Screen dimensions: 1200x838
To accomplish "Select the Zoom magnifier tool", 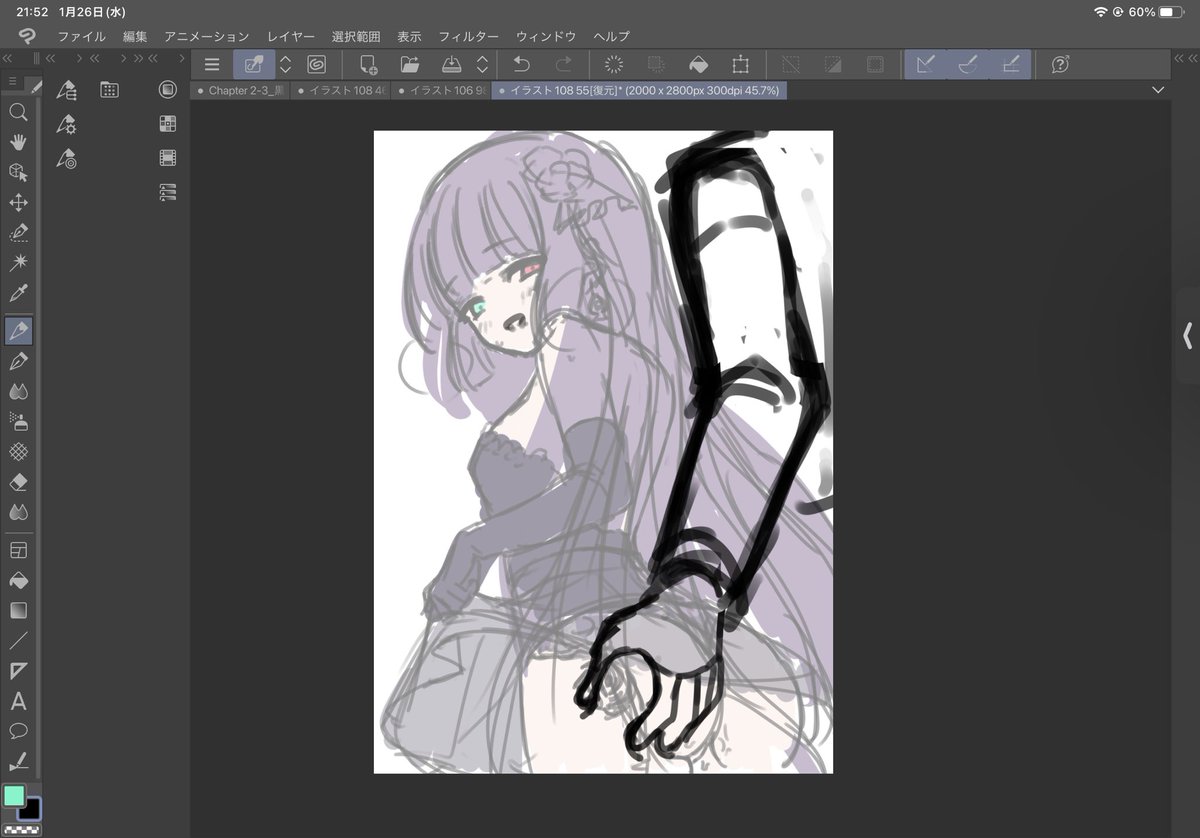I will pos(18,112).
